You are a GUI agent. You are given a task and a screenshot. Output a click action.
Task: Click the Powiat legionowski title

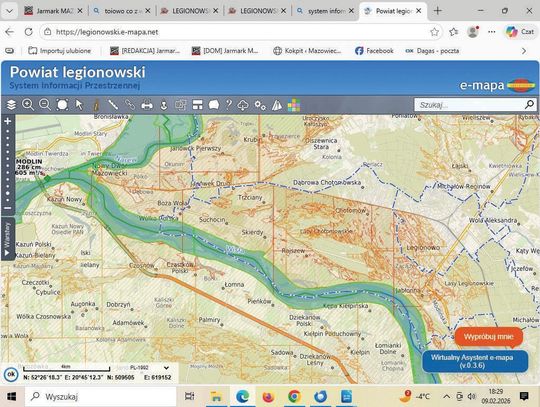[x=77, y=72]
